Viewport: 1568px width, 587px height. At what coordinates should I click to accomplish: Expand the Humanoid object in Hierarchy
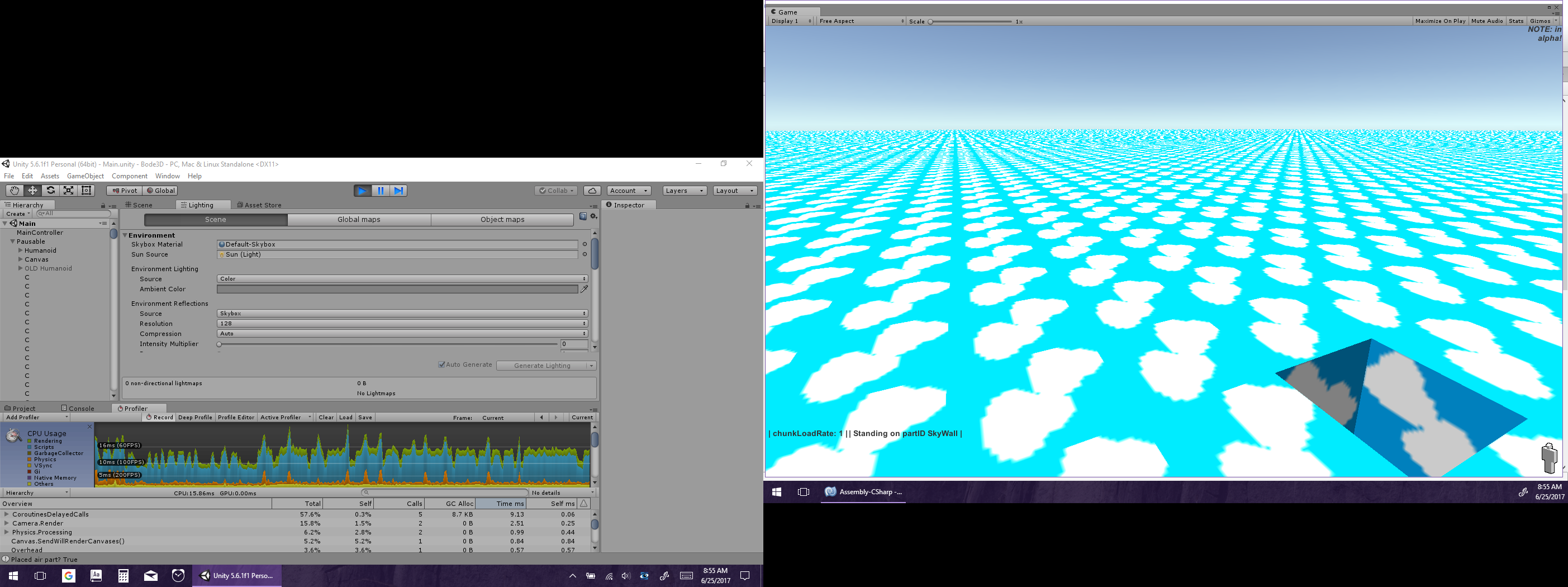[21, 250]
